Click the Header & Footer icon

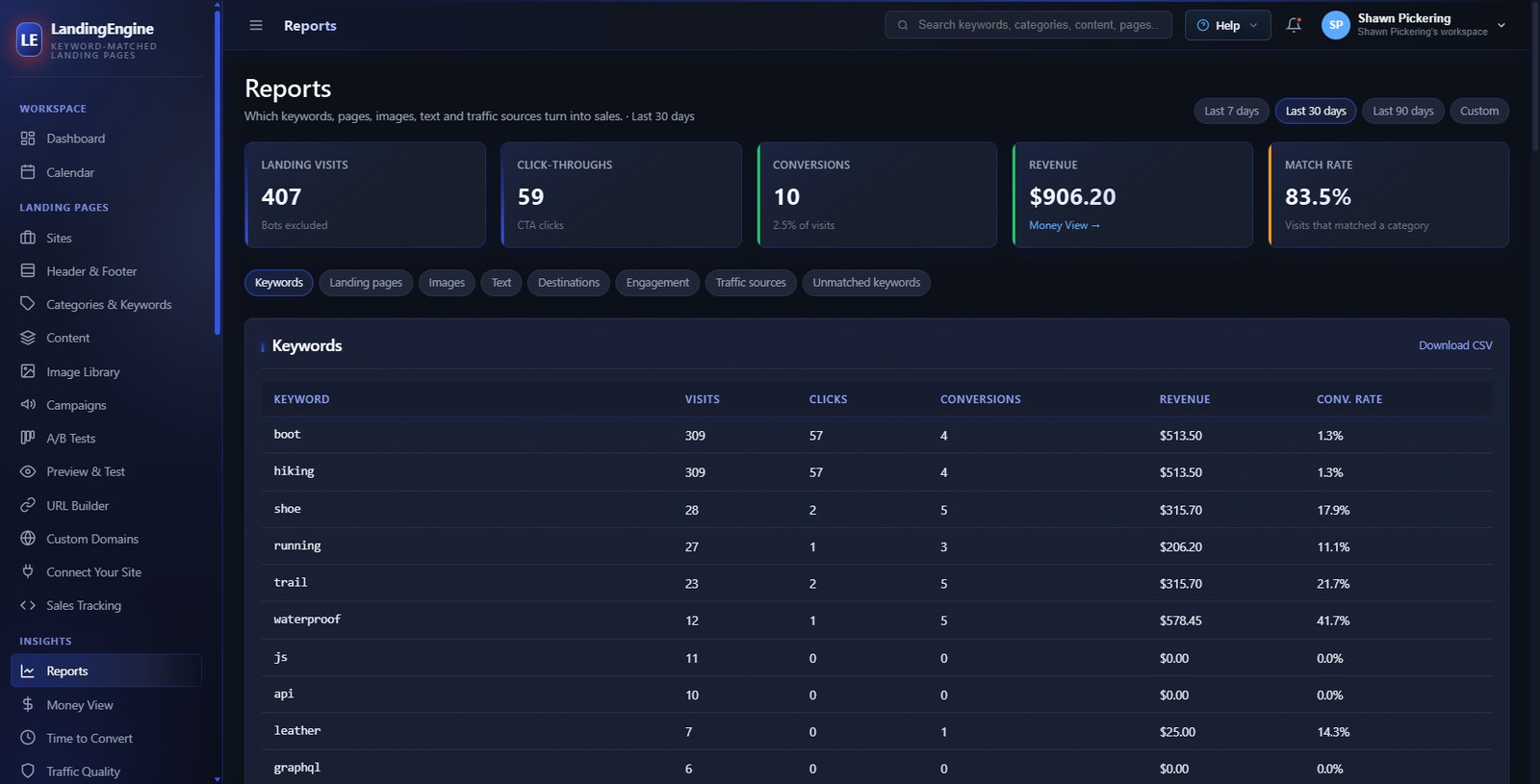pos(28,271)
